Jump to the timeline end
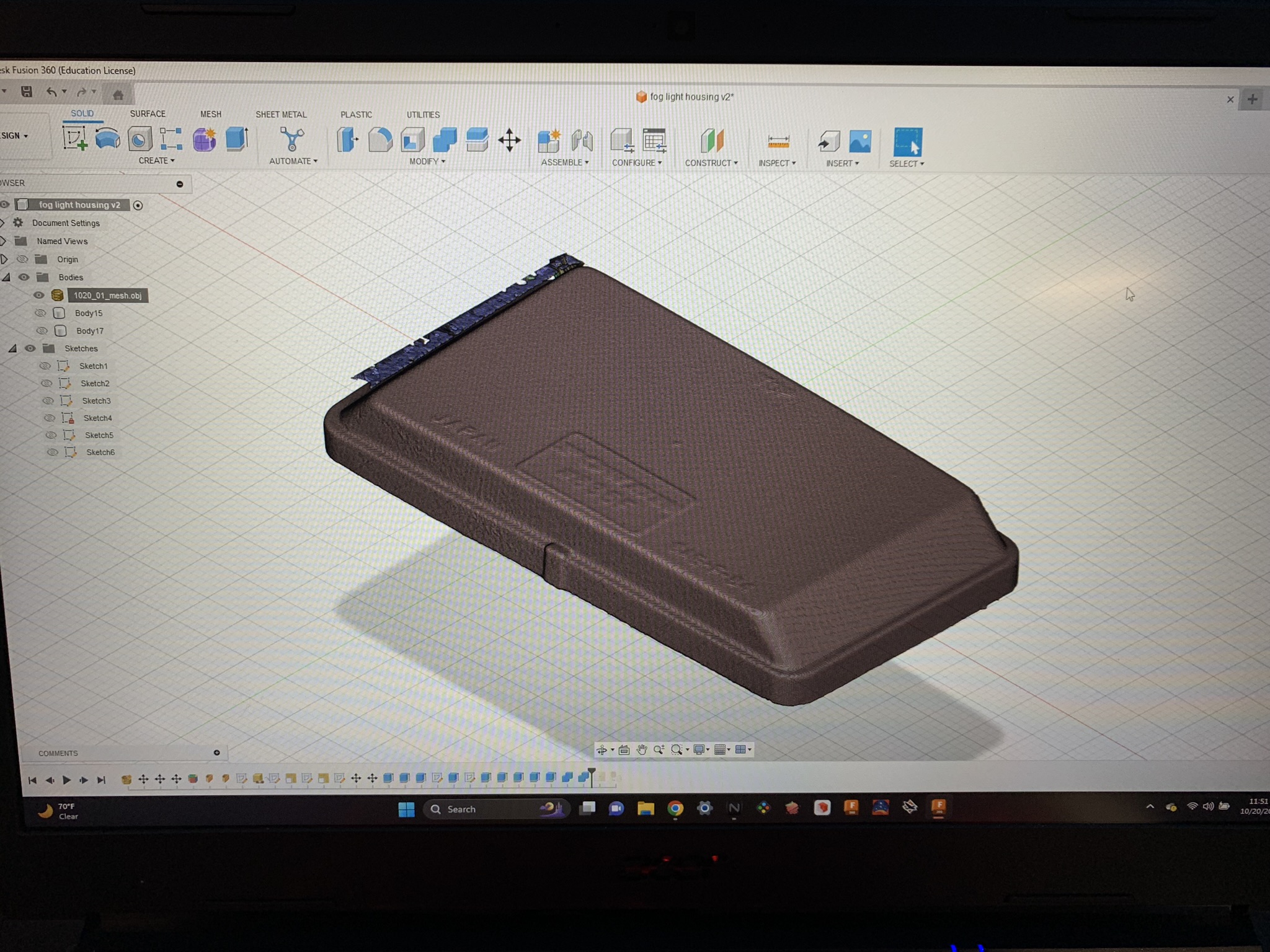 (102, 780)
